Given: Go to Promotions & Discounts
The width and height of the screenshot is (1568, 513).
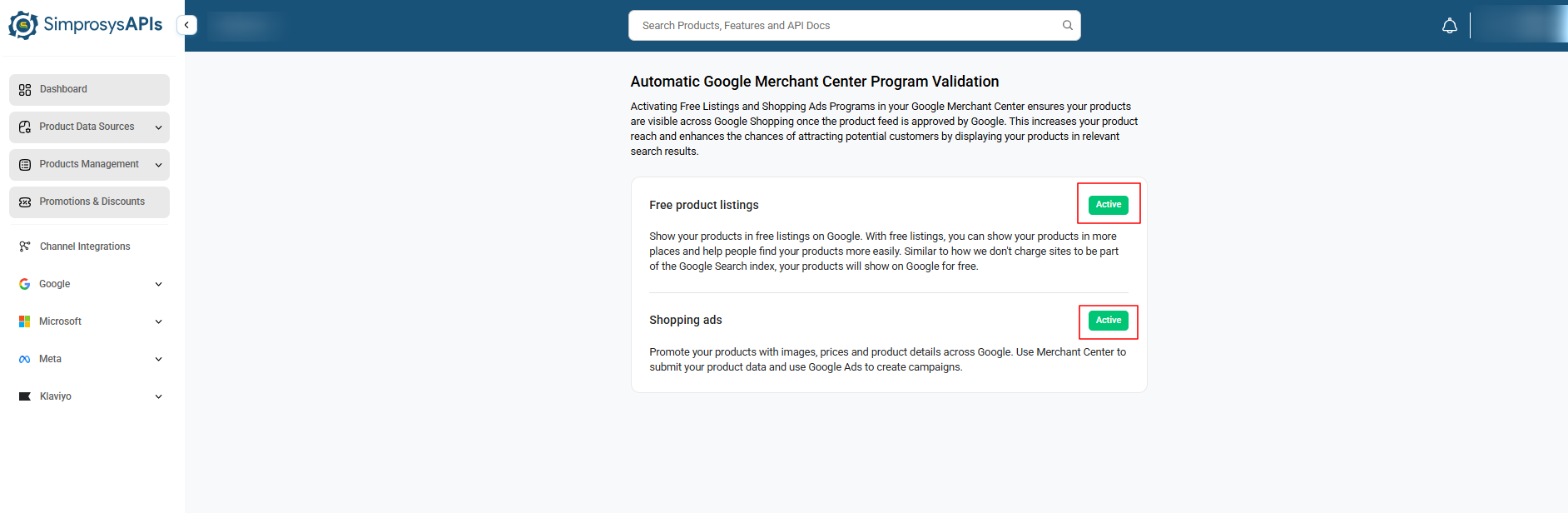Looking at the screenshot, I should coord(89,202).
